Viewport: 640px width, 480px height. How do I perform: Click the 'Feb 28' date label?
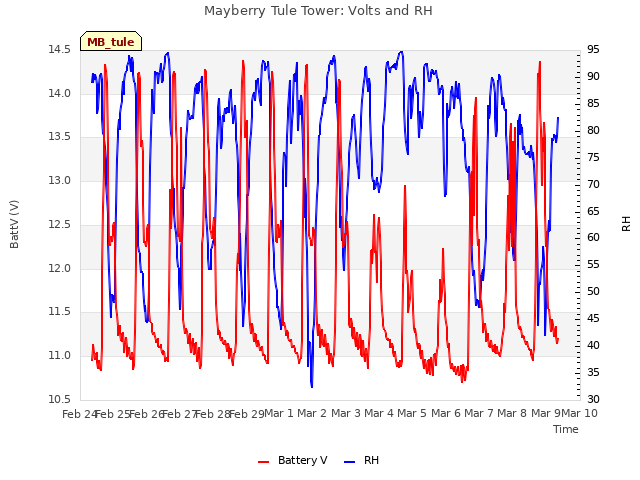click(213, 414)
